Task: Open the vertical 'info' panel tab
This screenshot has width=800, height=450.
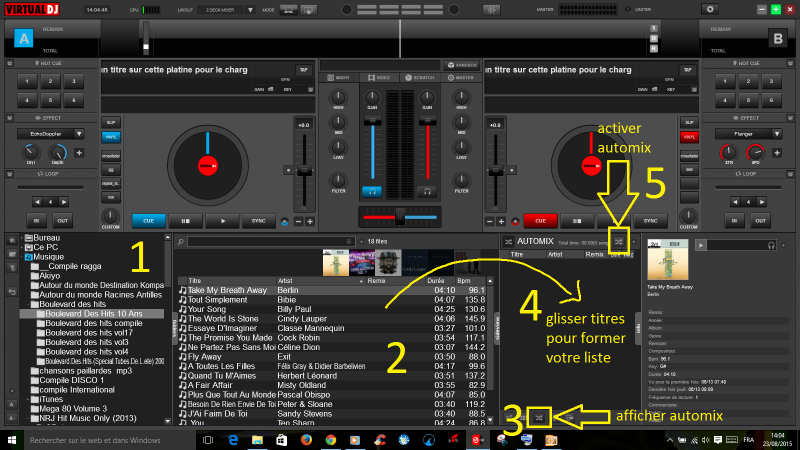Action: click(638, 329)
